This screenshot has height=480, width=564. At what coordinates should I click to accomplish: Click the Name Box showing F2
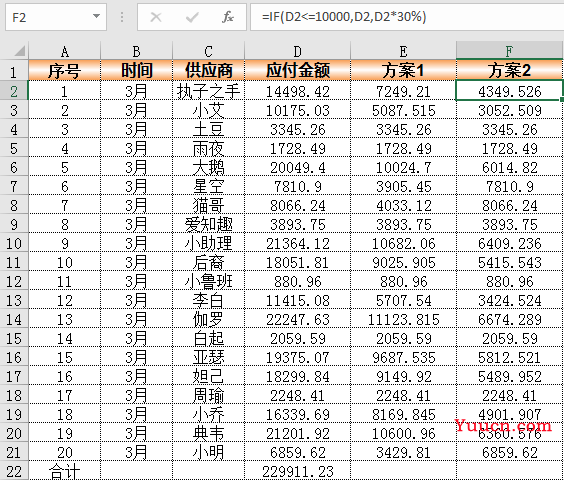[x=56, y=17]
